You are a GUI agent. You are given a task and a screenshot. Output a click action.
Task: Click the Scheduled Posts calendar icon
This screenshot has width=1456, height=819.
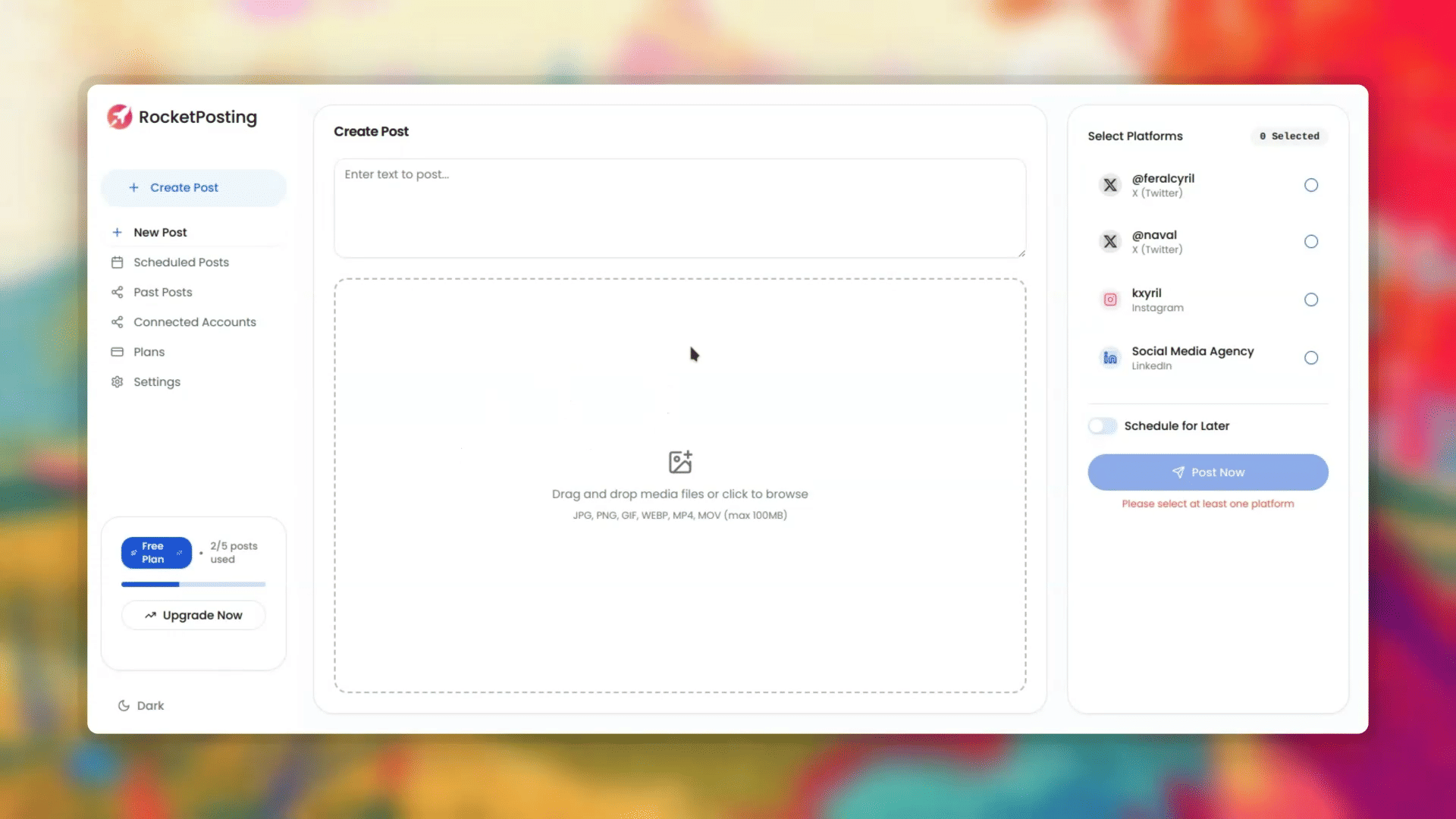click(x=118, y=262)
